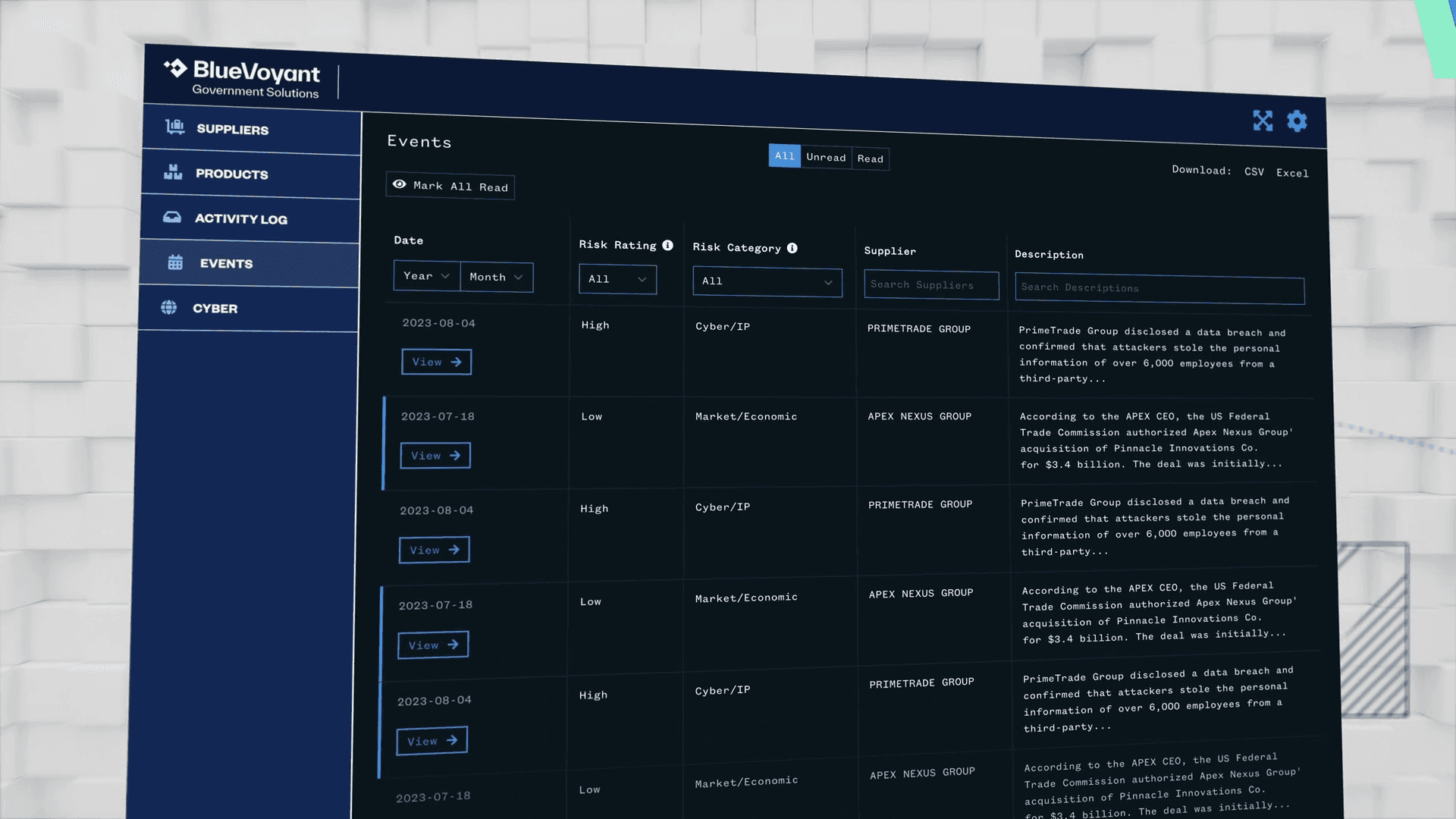
Task: Show only Unread events
Action: 825,157
